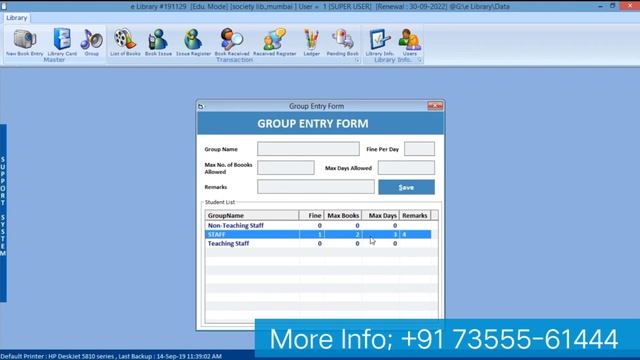Select the Teaching Staff row
Image resolution: width=640 pixels, height=360 pixels.
[318, 243]
